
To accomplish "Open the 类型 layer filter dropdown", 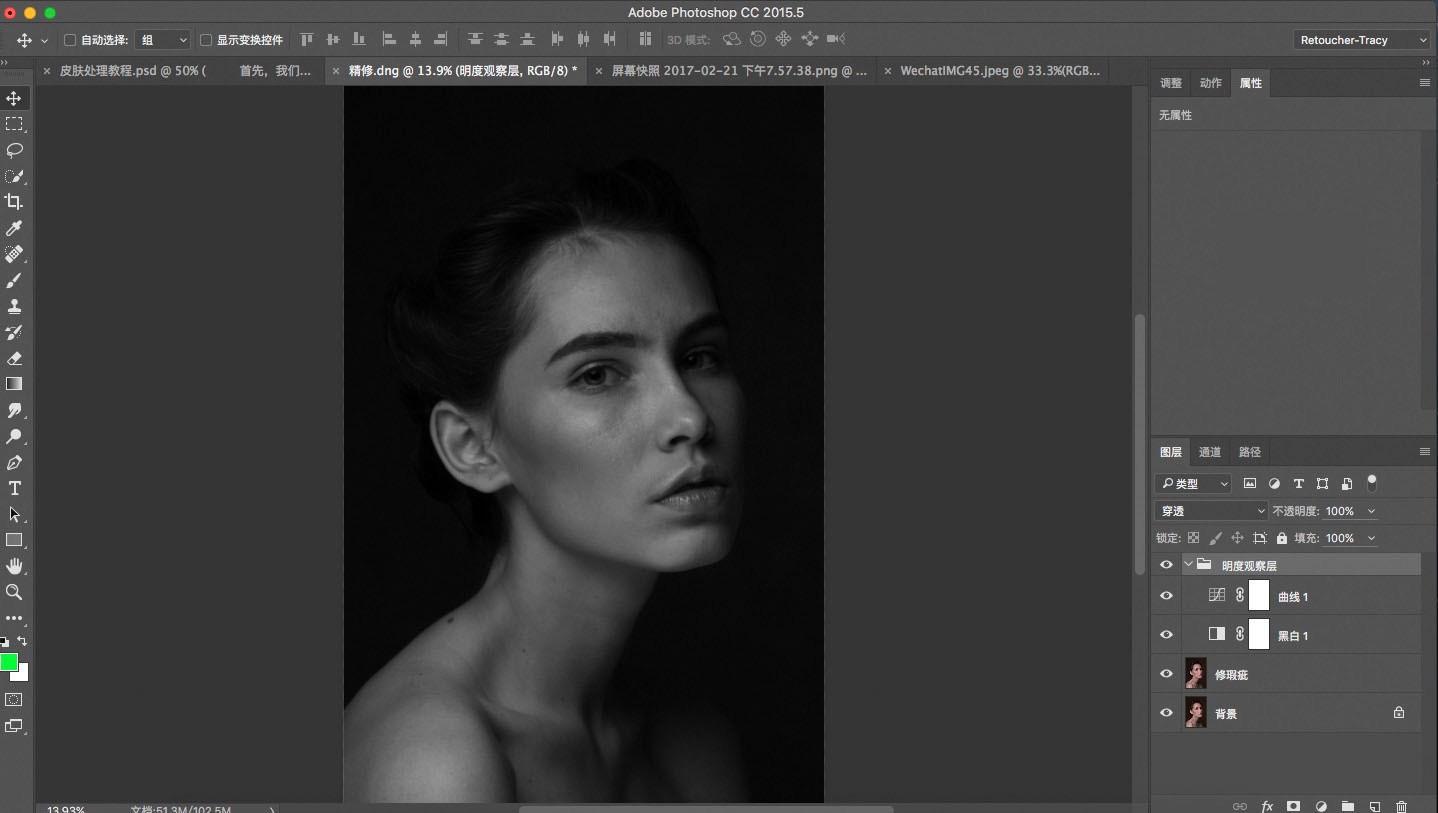I will [1193, 484].
